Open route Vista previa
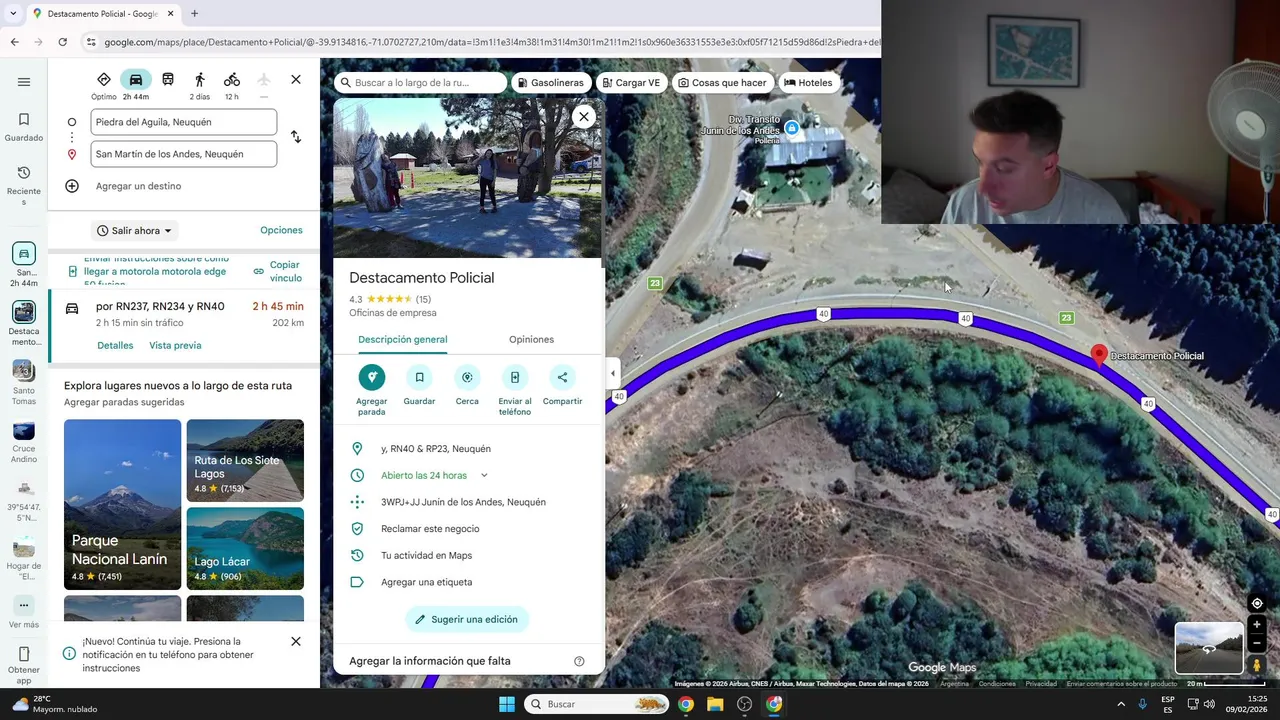The width and height of the screenshot is (1280, 720). pos(175,345)
